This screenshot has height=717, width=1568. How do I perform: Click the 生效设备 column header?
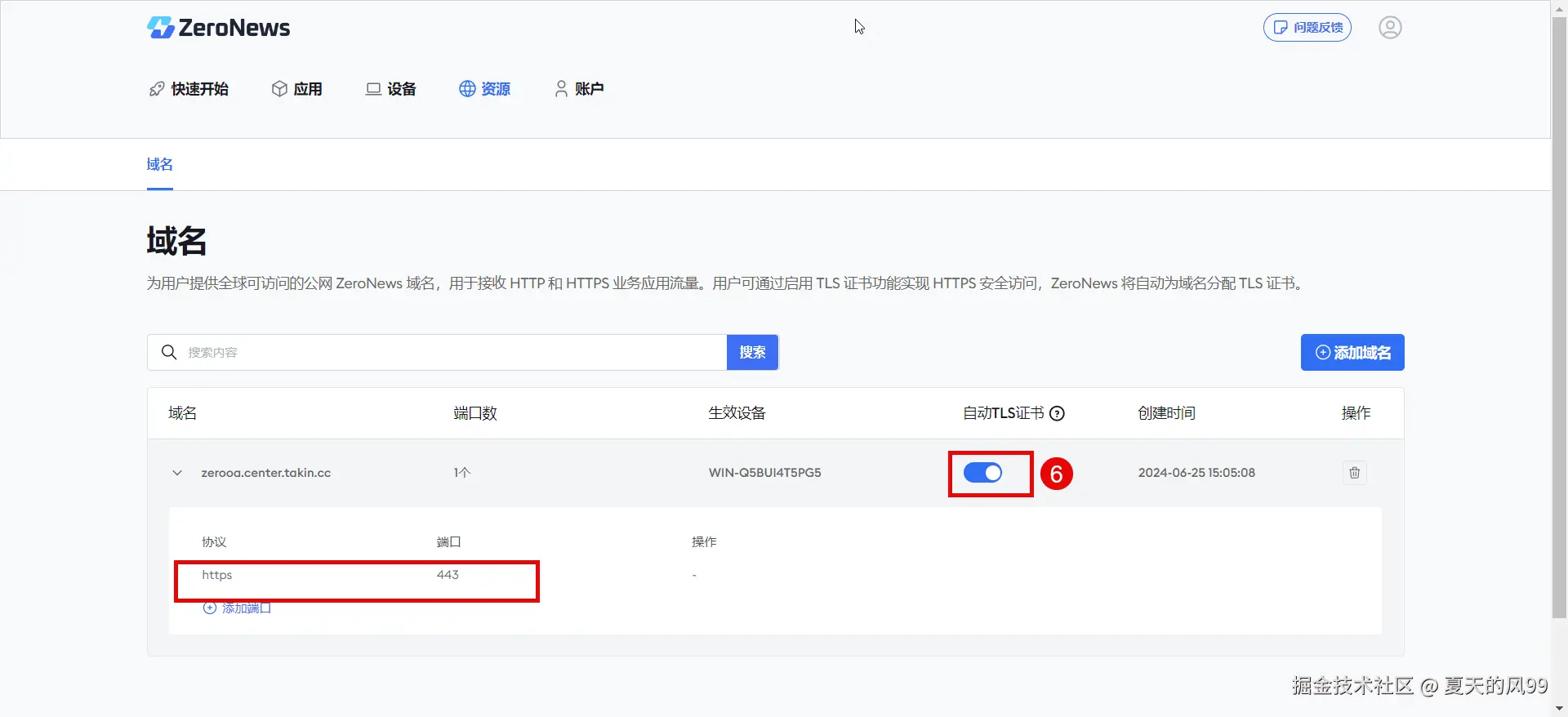click(x=737, y=413)
